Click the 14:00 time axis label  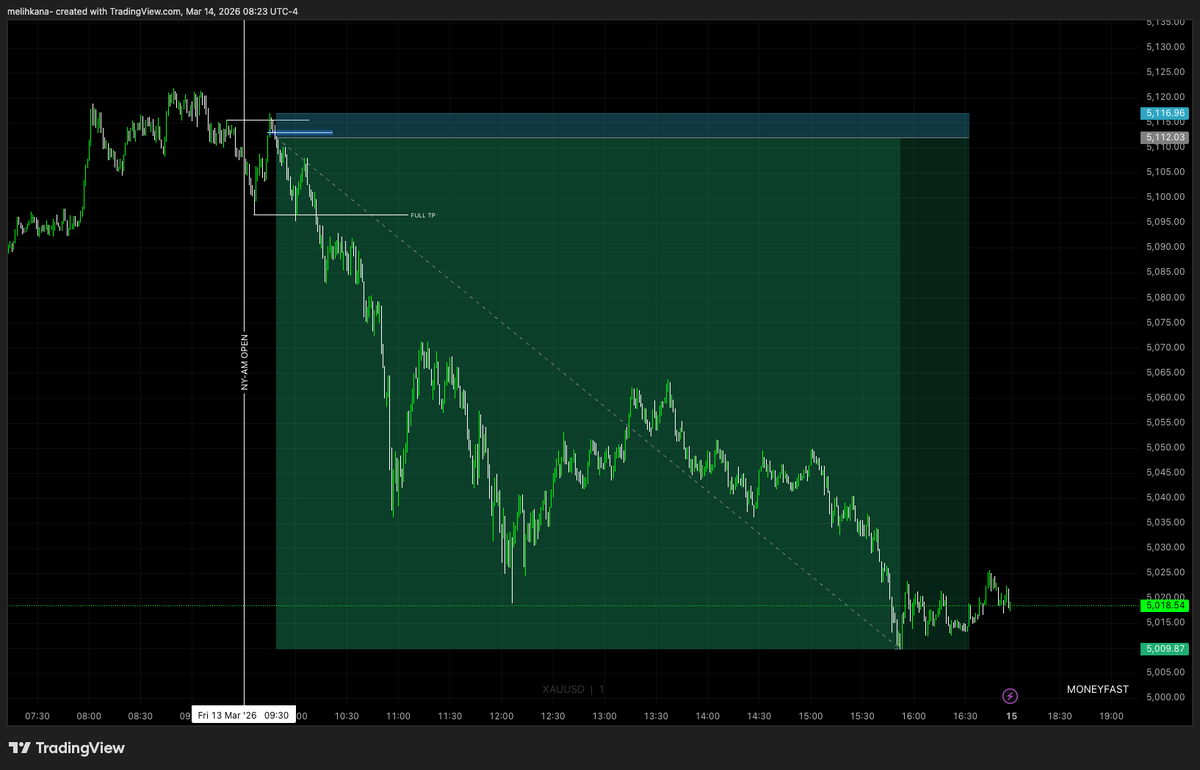coord(707,716)
